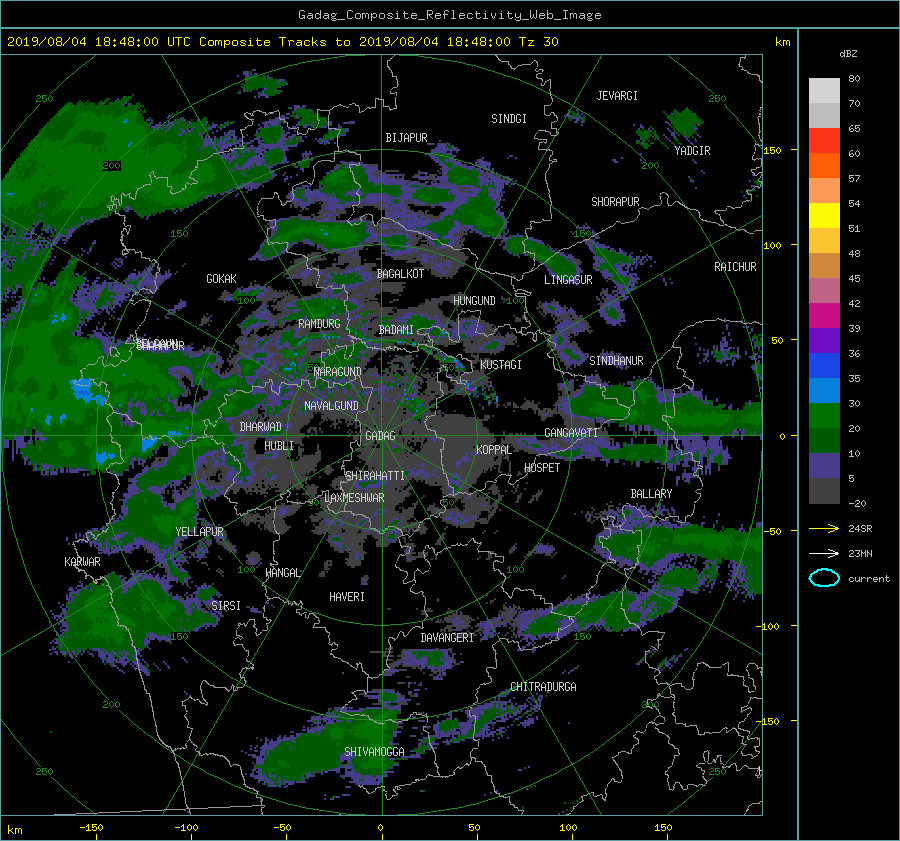Pick the yellow 51 dBZ color swatch
Viewport: 900px width, 841px height.
(x=824, y=216)
